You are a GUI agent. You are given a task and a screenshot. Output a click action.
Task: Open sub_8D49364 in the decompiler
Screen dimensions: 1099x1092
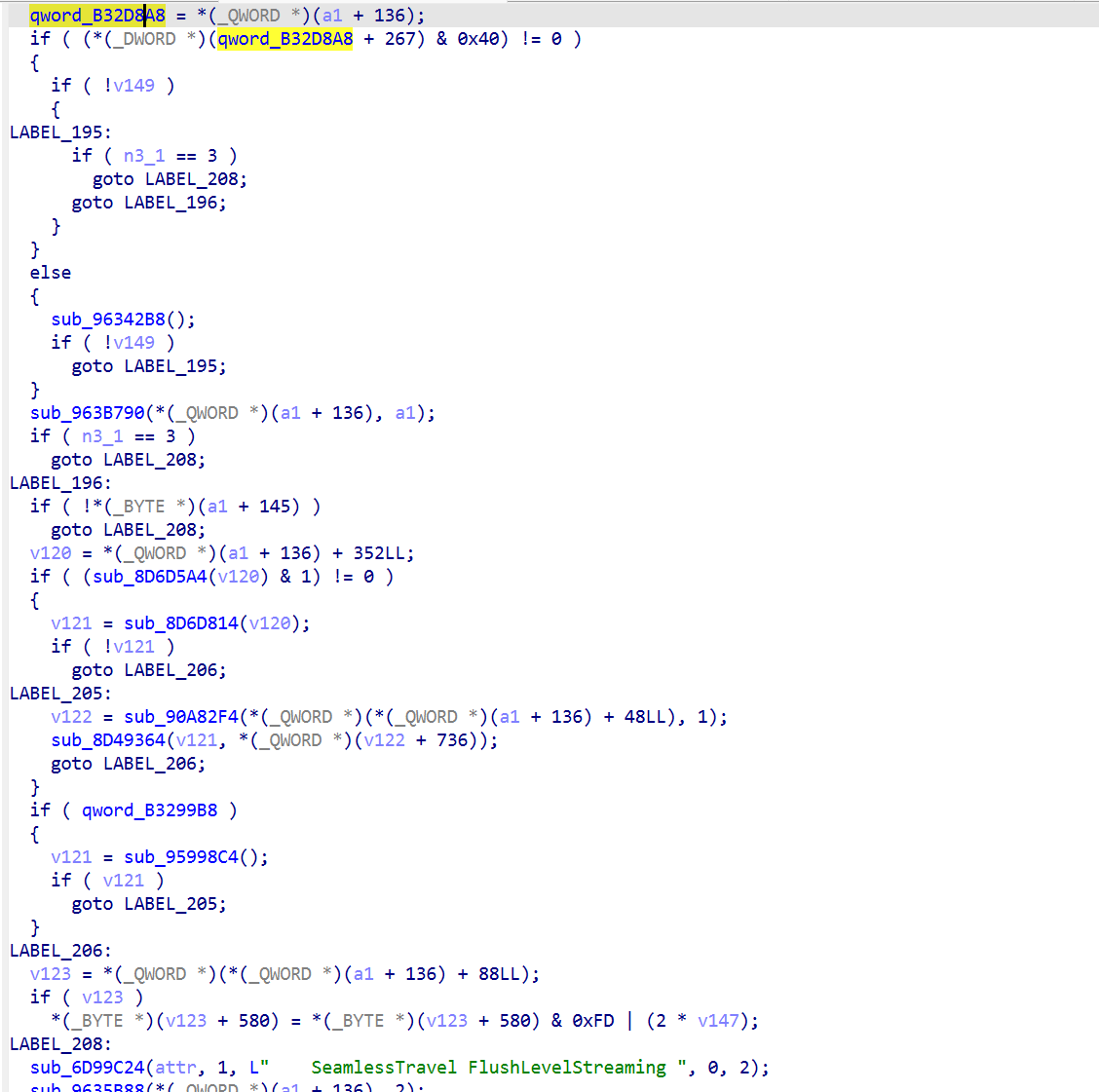click(x=102, y=739)
